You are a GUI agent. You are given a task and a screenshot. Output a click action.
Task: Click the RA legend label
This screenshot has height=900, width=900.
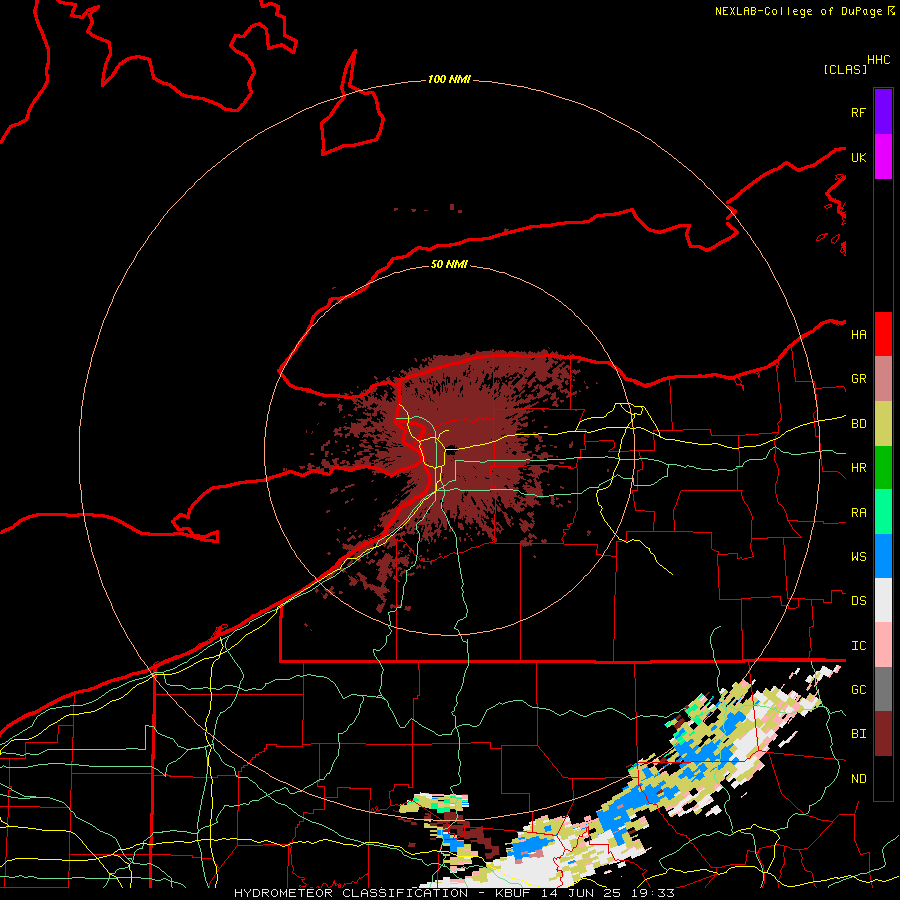click(x=858, y=513)
